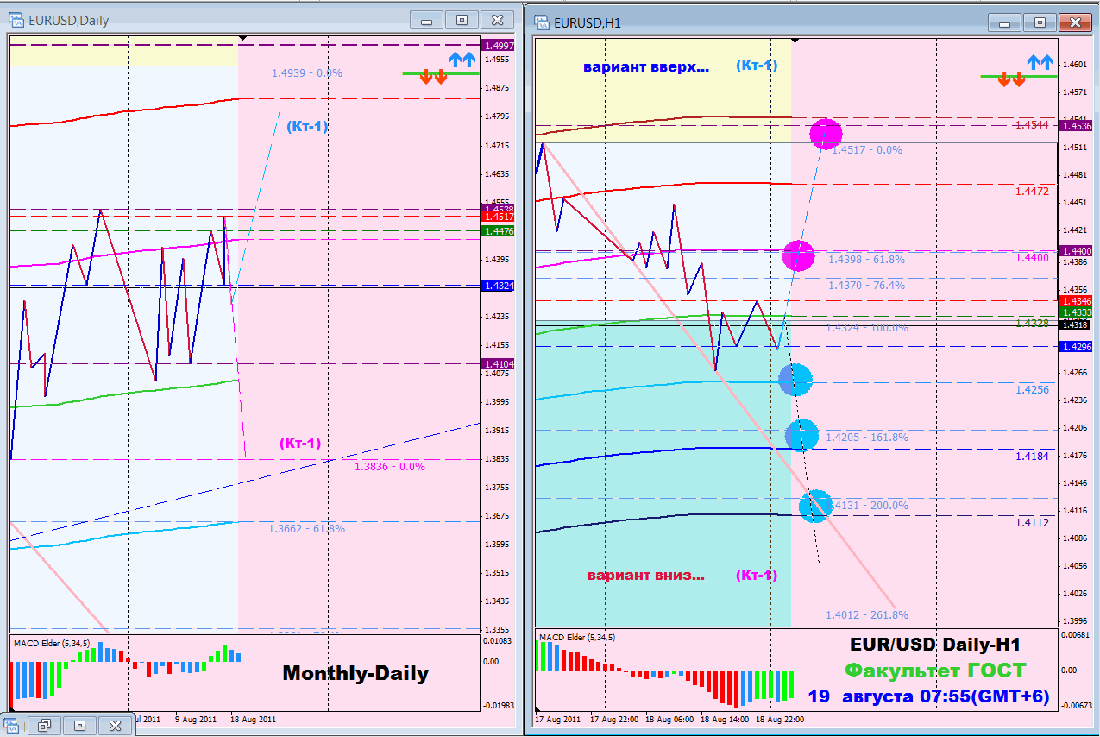1100x737 pixels.
Task: Click Fibonacci label '1.4370 - 76.4%'
Action: click(867, 285)
